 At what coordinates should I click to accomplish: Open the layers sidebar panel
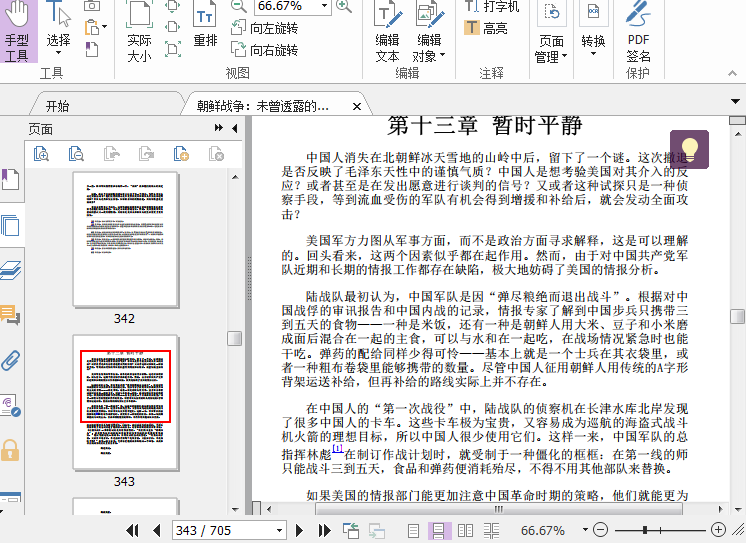pyautogui.click(x=10, y=270)
